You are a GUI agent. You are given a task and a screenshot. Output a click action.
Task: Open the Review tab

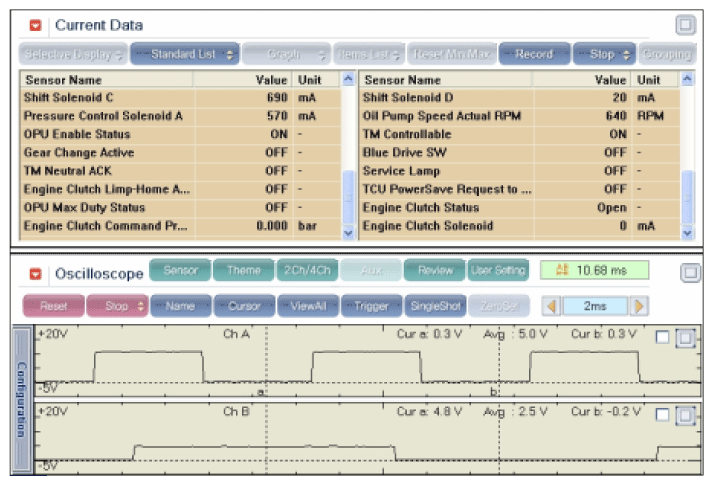tap(435, 270)
